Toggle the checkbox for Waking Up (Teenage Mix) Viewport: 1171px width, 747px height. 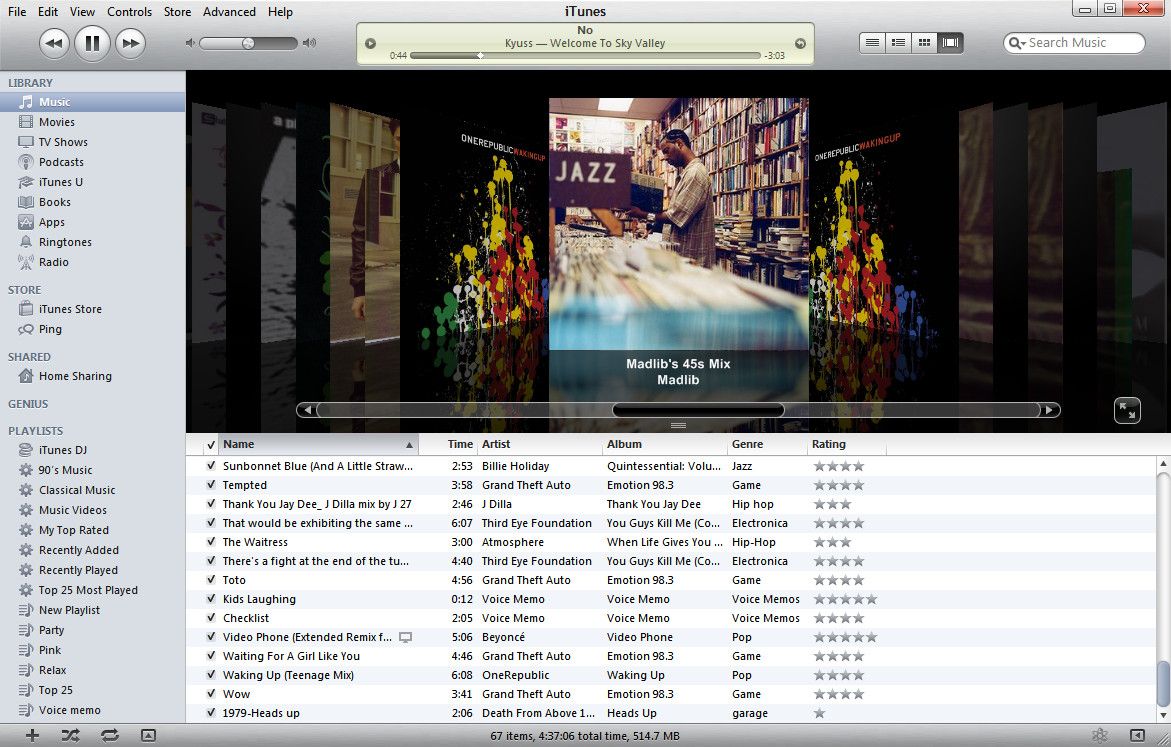209,675
